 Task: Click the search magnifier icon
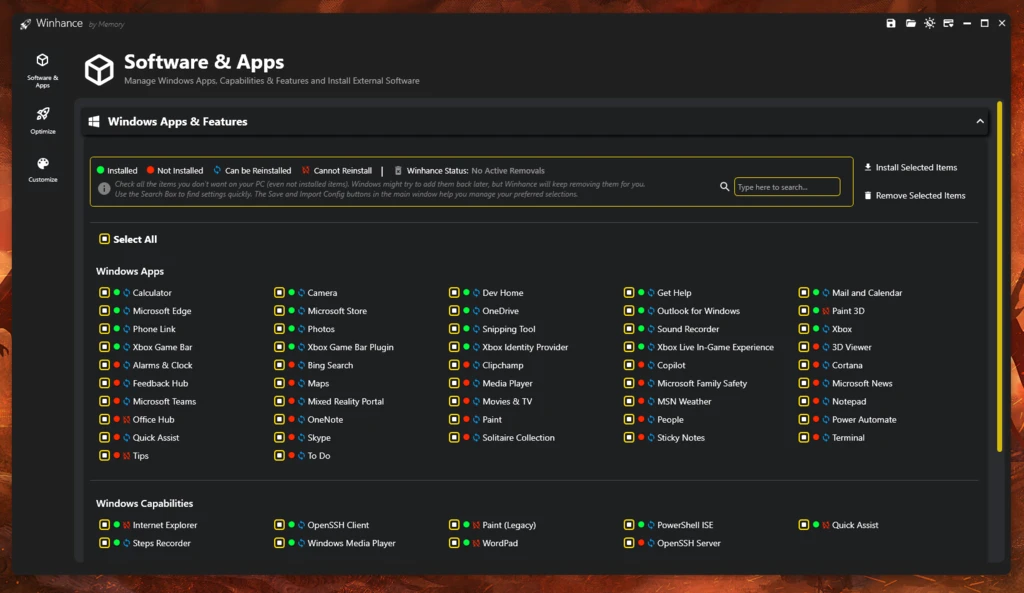click(x=724, y=187)
